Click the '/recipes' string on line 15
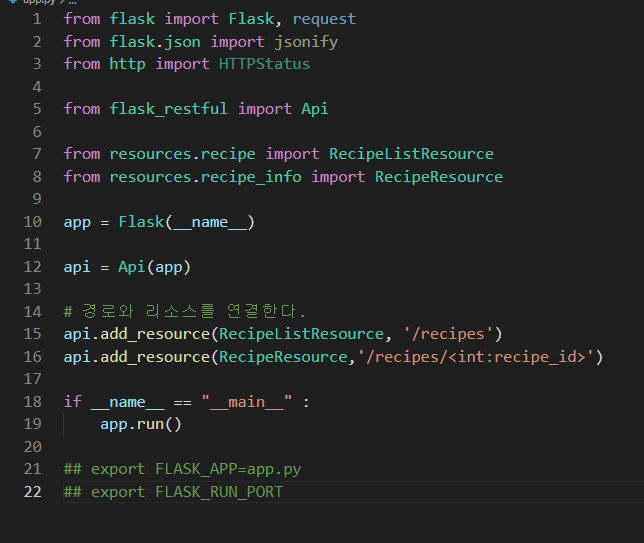This screenshot has width=644, height=543. pos(448,334)
